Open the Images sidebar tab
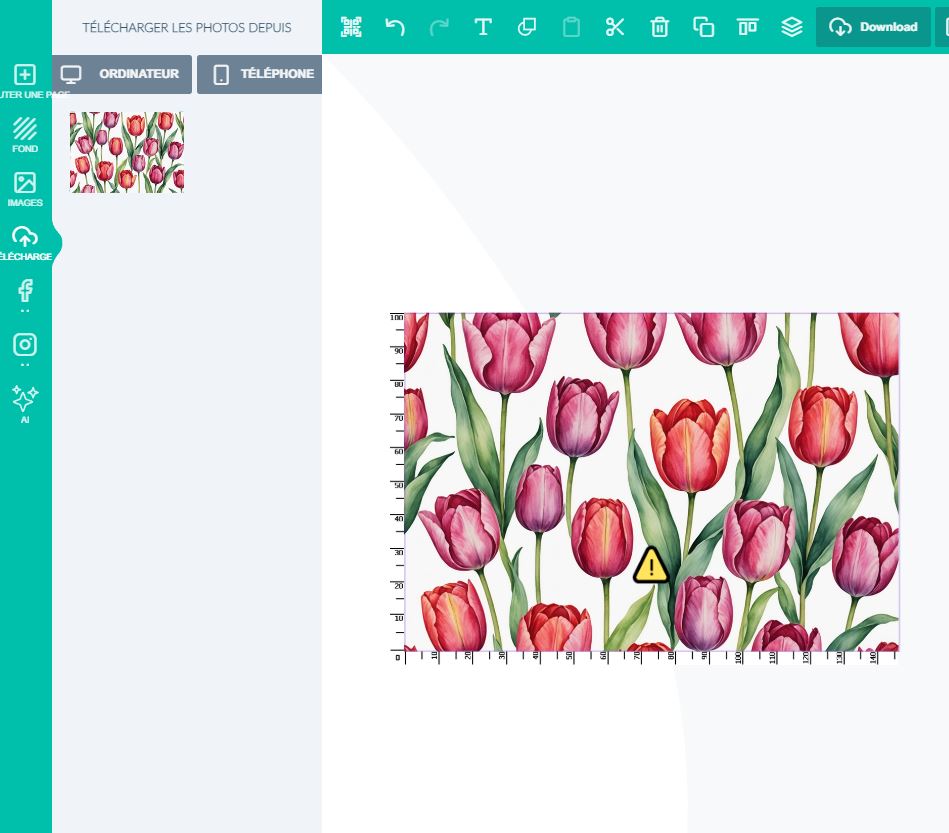 point(25,189)
